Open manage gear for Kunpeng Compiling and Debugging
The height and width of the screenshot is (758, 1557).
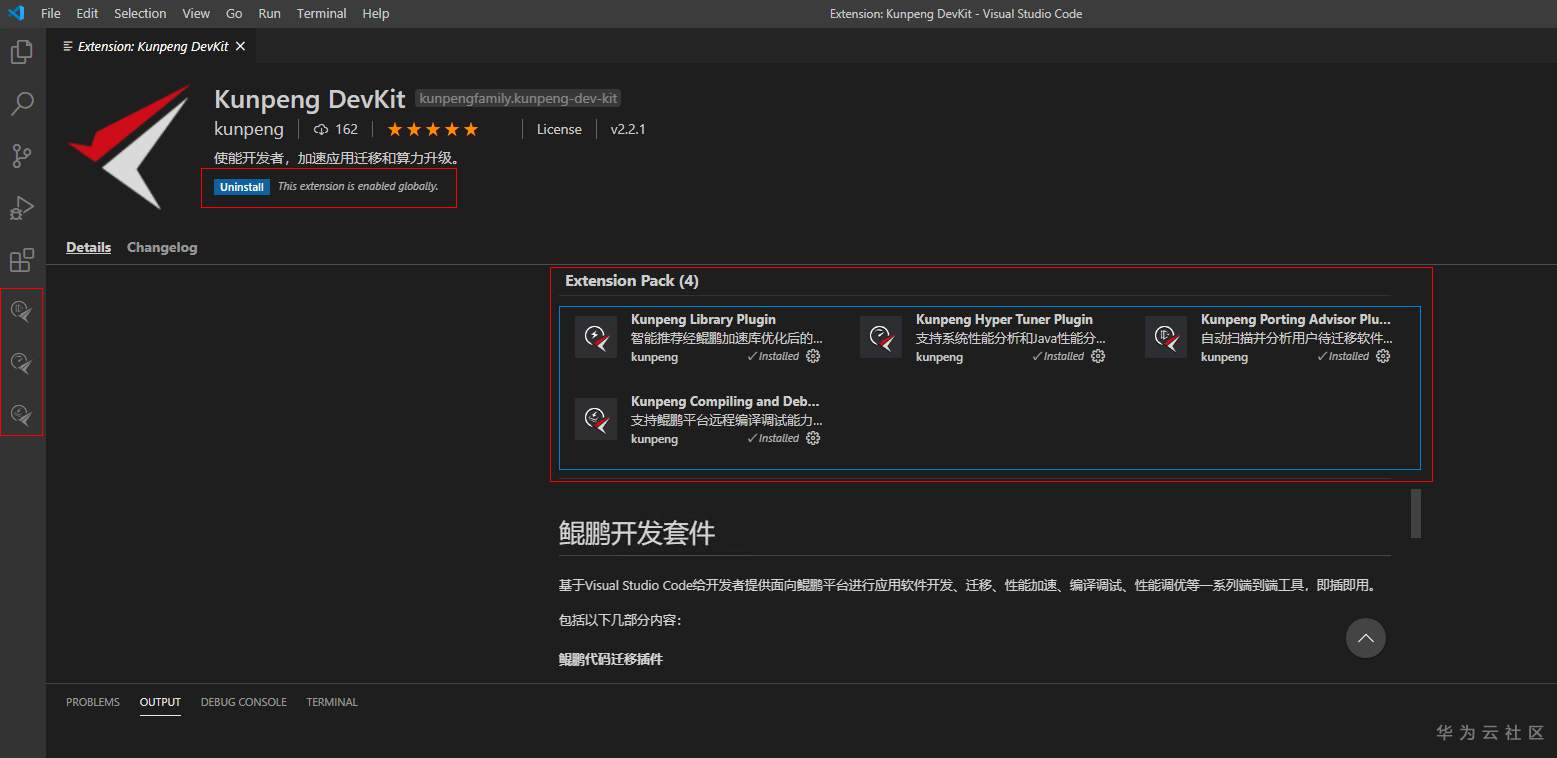click(x=813, y=438)
